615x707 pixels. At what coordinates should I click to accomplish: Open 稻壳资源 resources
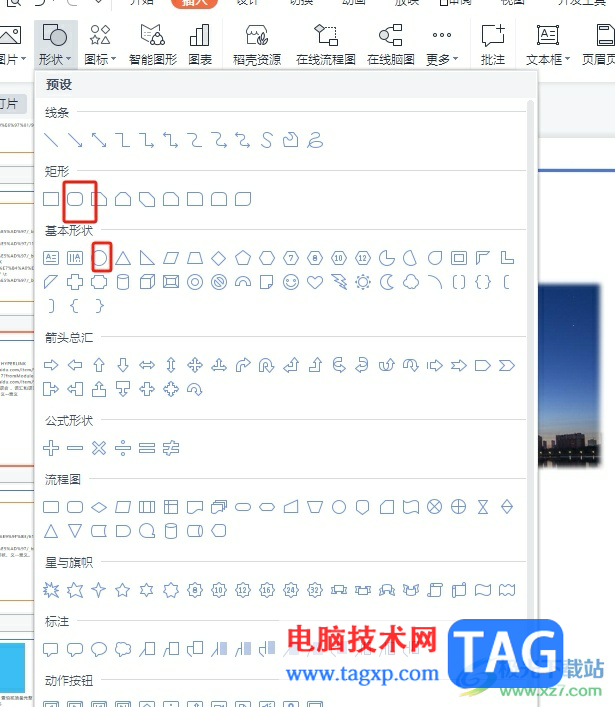(x=257, y=45)
